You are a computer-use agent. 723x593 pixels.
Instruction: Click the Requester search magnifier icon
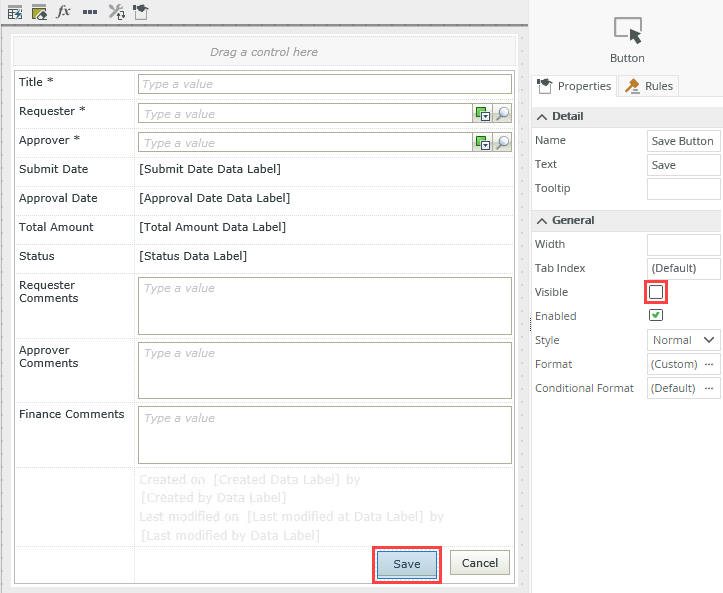tap(502, 113)
